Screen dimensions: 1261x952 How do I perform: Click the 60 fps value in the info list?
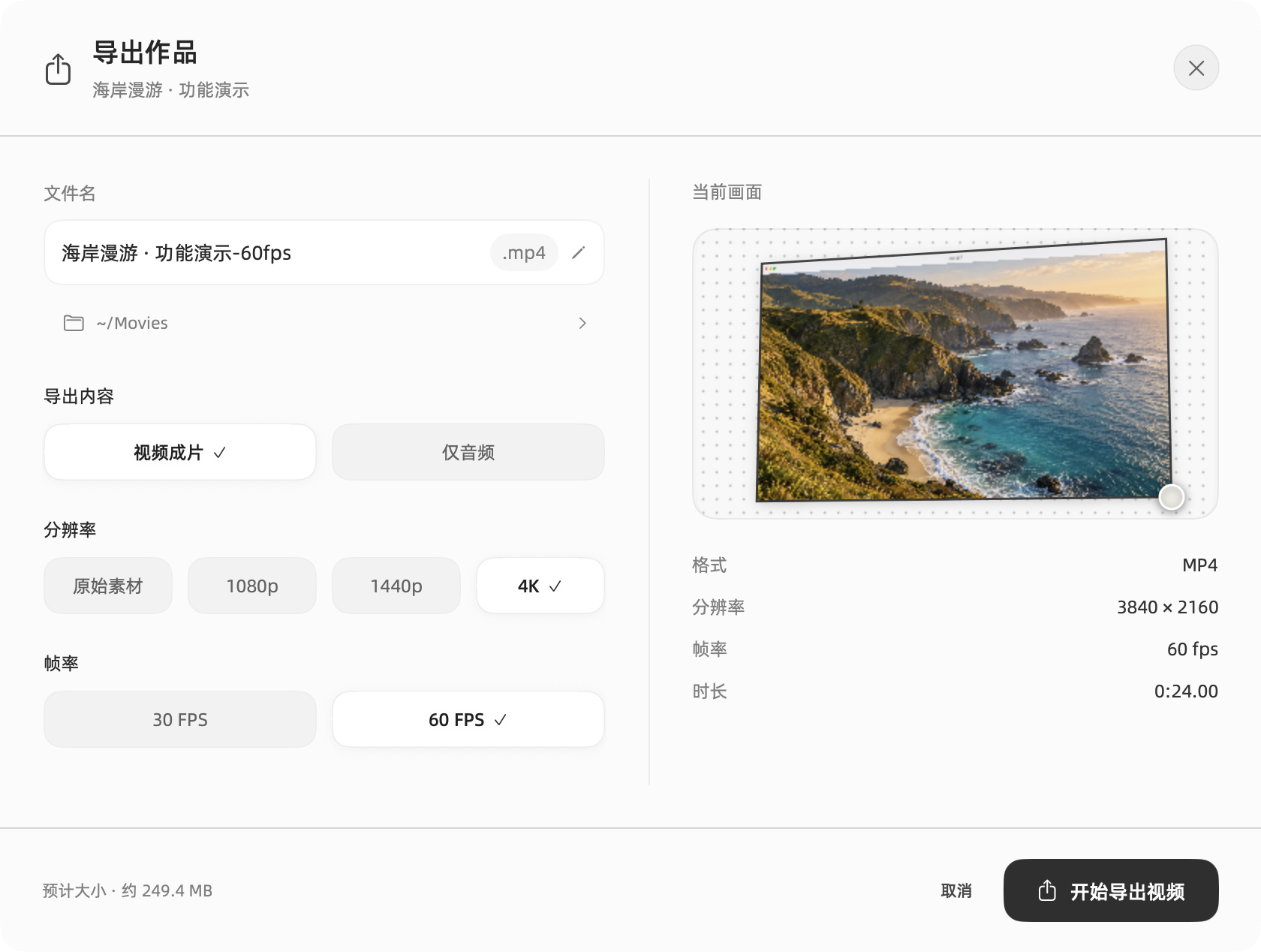1192,649
